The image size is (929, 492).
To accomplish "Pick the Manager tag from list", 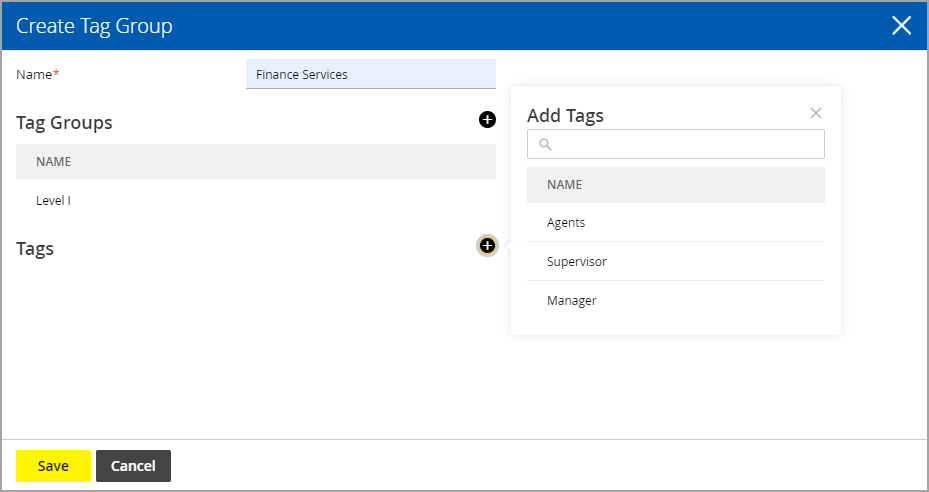I will [675, 301].
